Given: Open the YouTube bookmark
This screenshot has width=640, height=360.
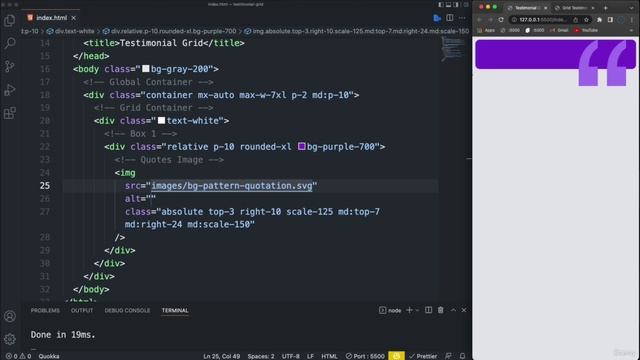Looking at the screenshot, I should [x=586, y=30].
